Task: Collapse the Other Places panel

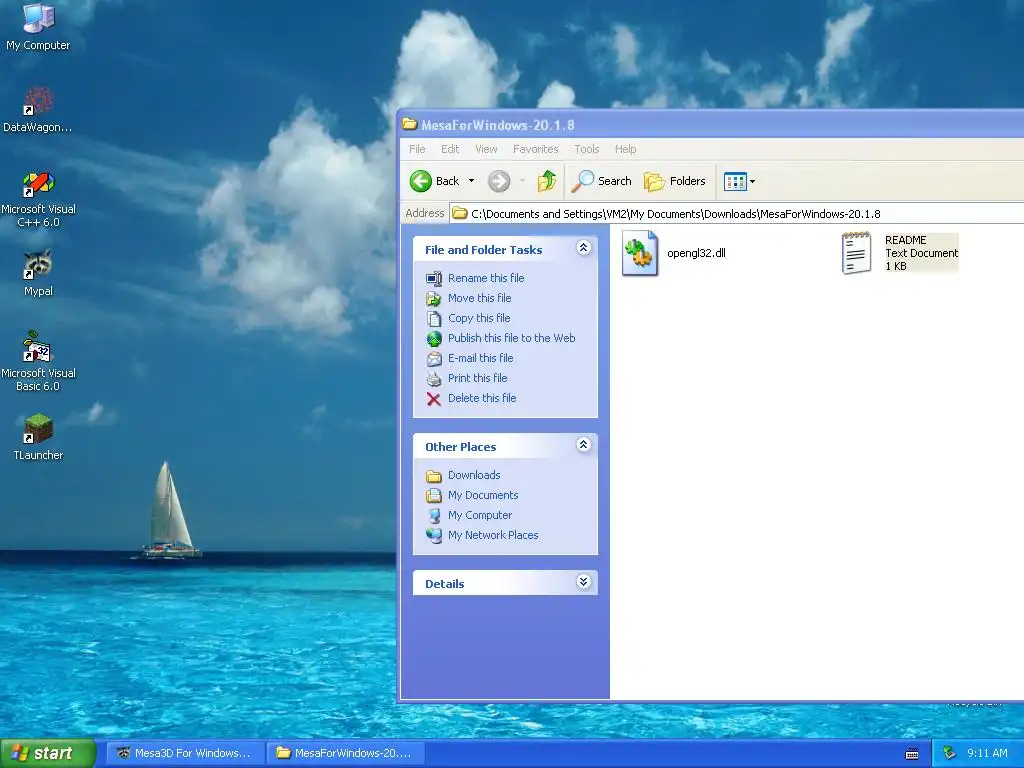Action: tap(584, 445)
